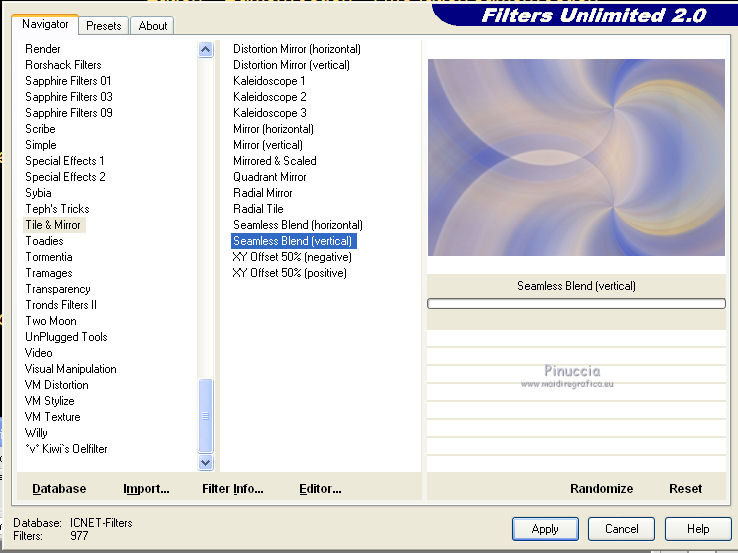The height and width of the screenshot is (553, 738).
Task: Select Visual Manipulation category
Action: coord(71,369)
